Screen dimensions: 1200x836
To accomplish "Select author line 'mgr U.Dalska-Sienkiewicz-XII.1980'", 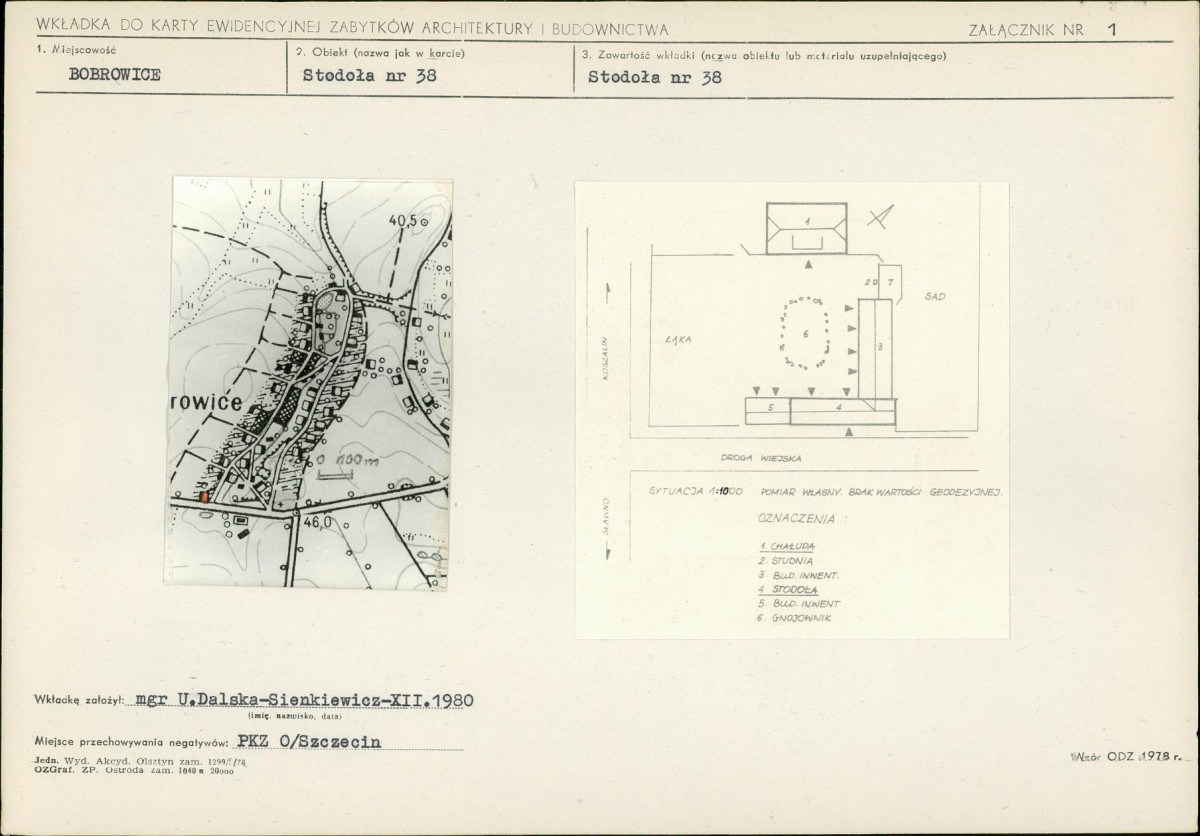I will click(x=304, y=700).
